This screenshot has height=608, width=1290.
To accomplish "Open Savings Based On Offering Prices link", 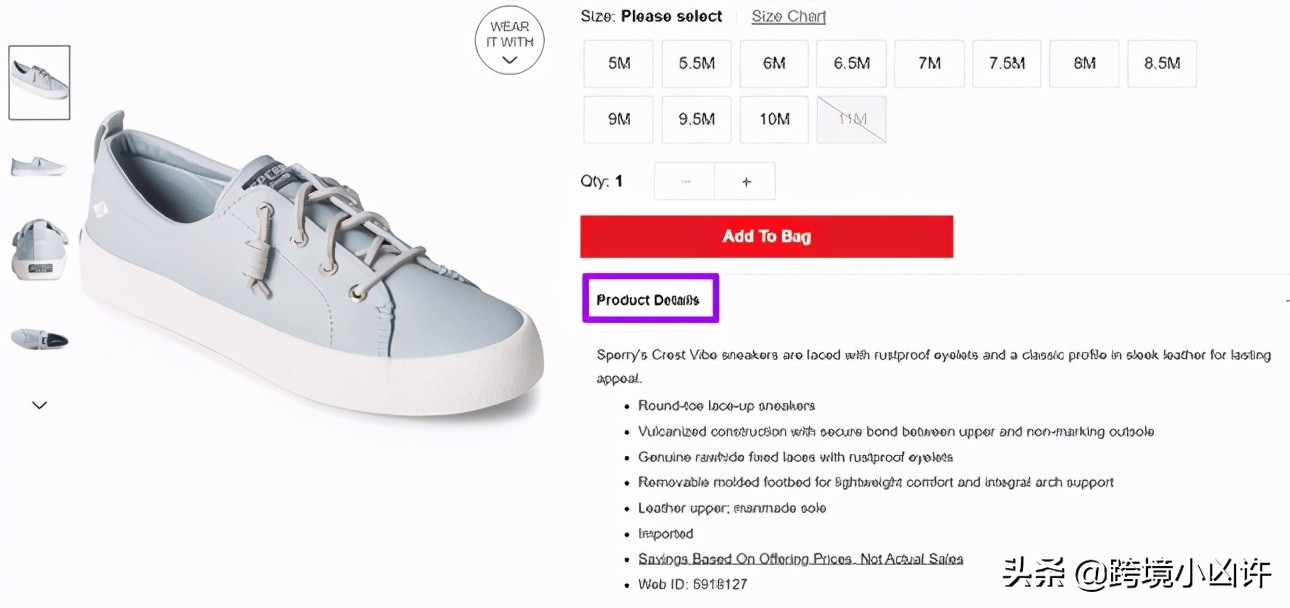I will 800,559.
